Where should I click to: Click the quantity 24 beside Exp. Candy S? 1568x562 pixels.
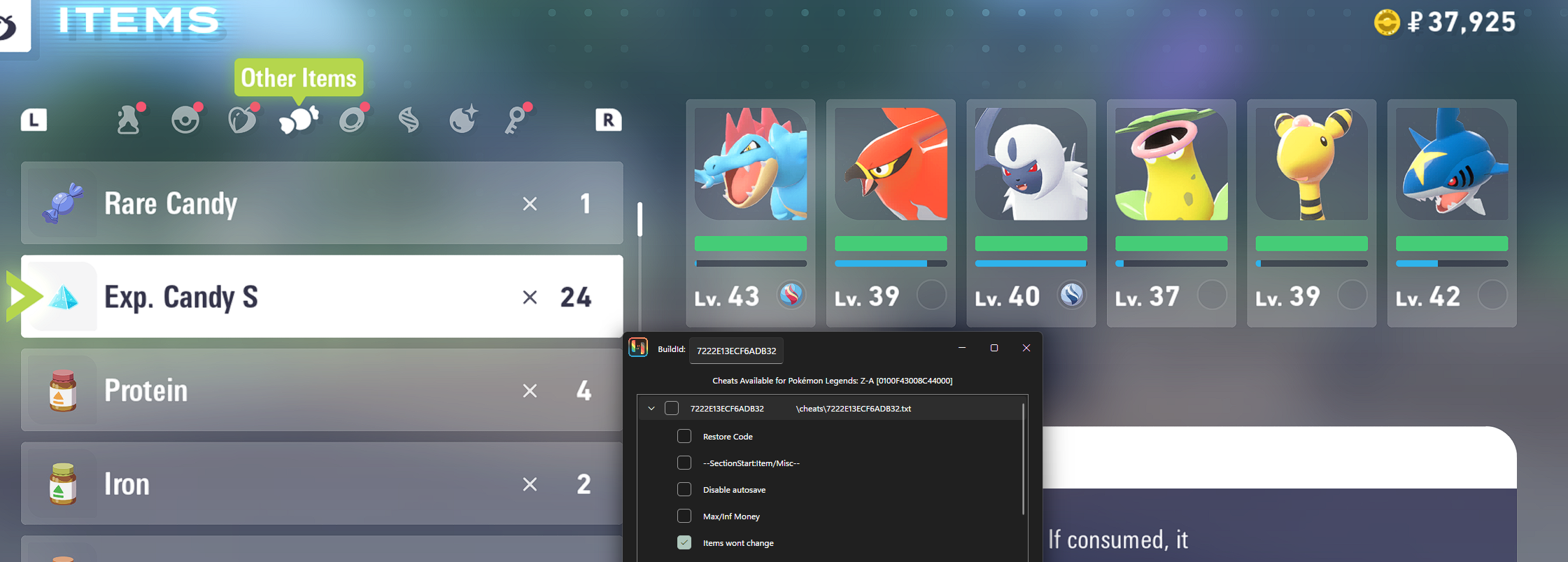click(x=576, y=297)
